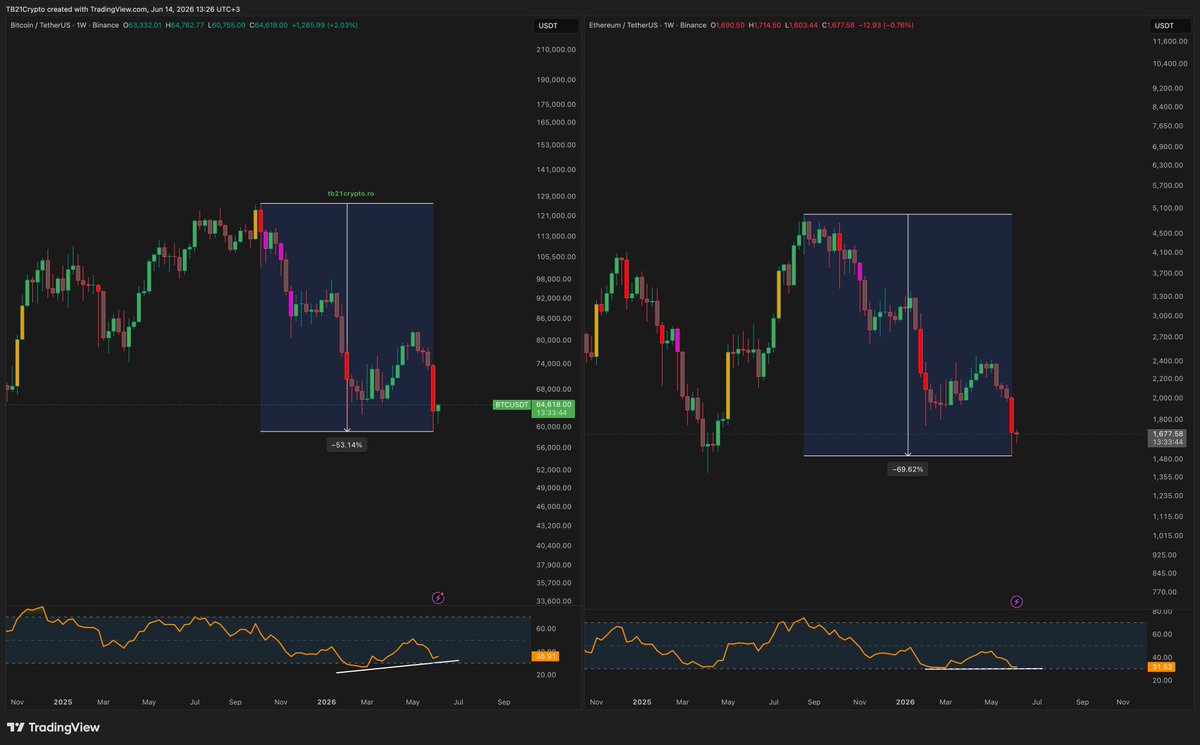The height and width of the screenshot is (745, 1200).
Task: Click the TradingView logo at bottom left
Action: tap(53, 728)
